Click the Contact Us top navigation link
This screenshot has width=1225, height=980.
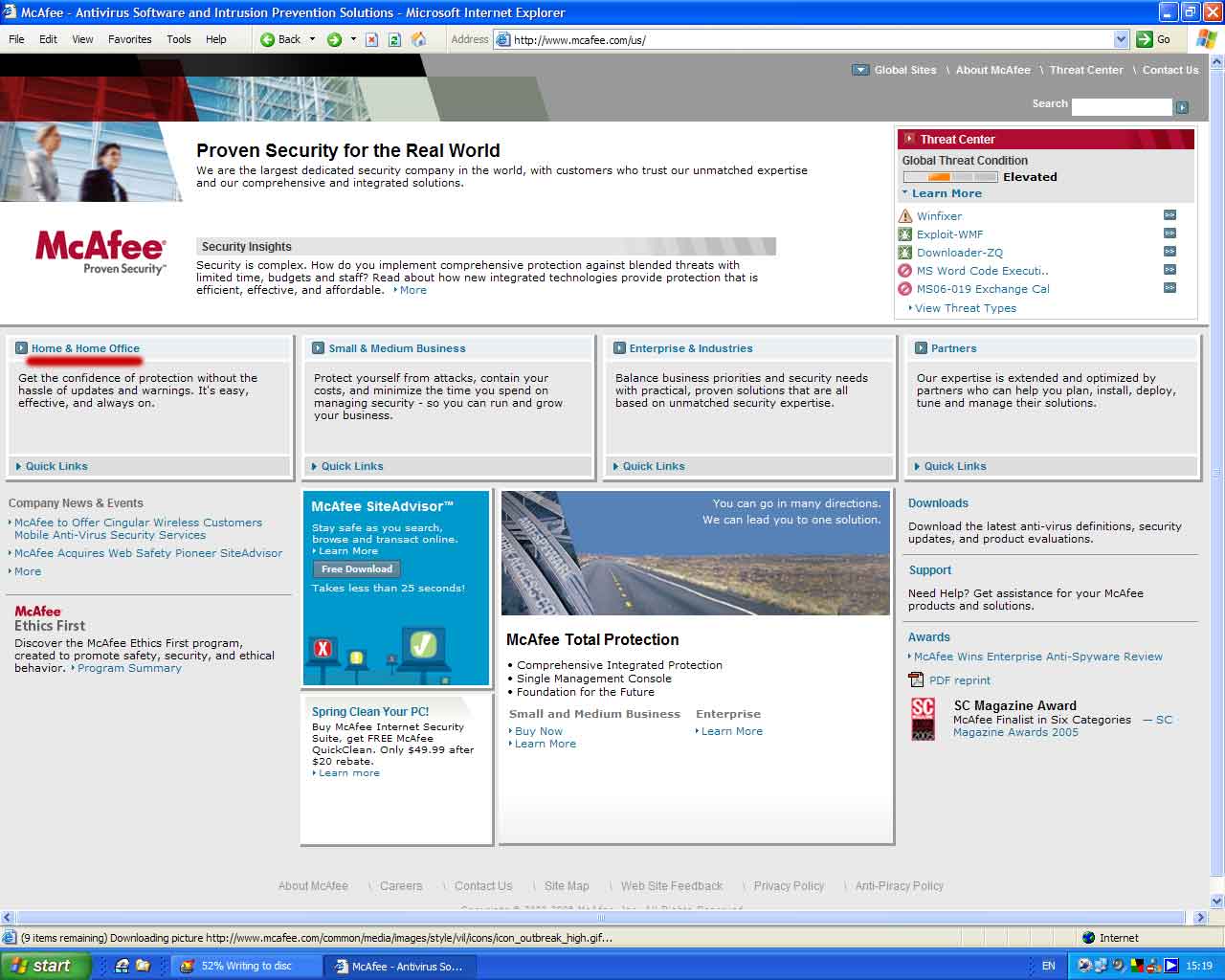point(1170,70)
